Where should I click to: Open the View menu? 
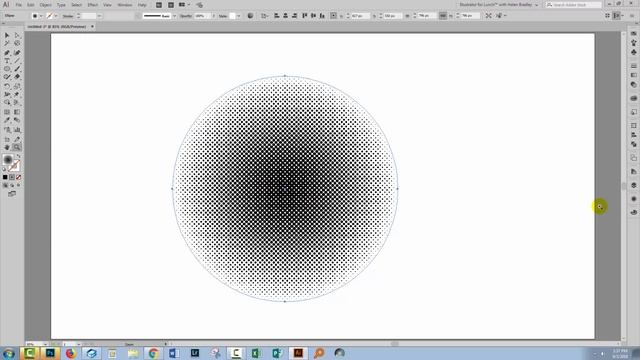107,5
